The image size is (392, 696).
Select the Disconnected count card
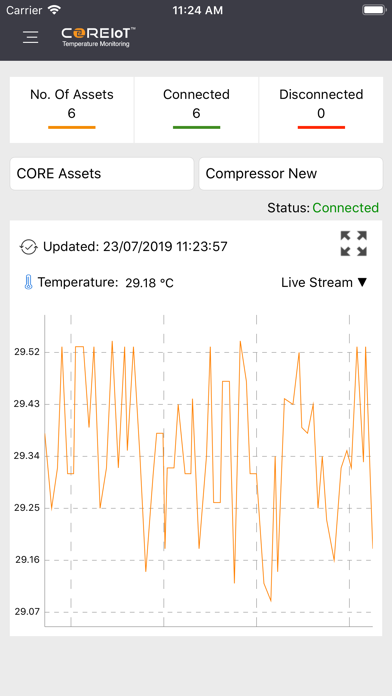coord(321,110)
